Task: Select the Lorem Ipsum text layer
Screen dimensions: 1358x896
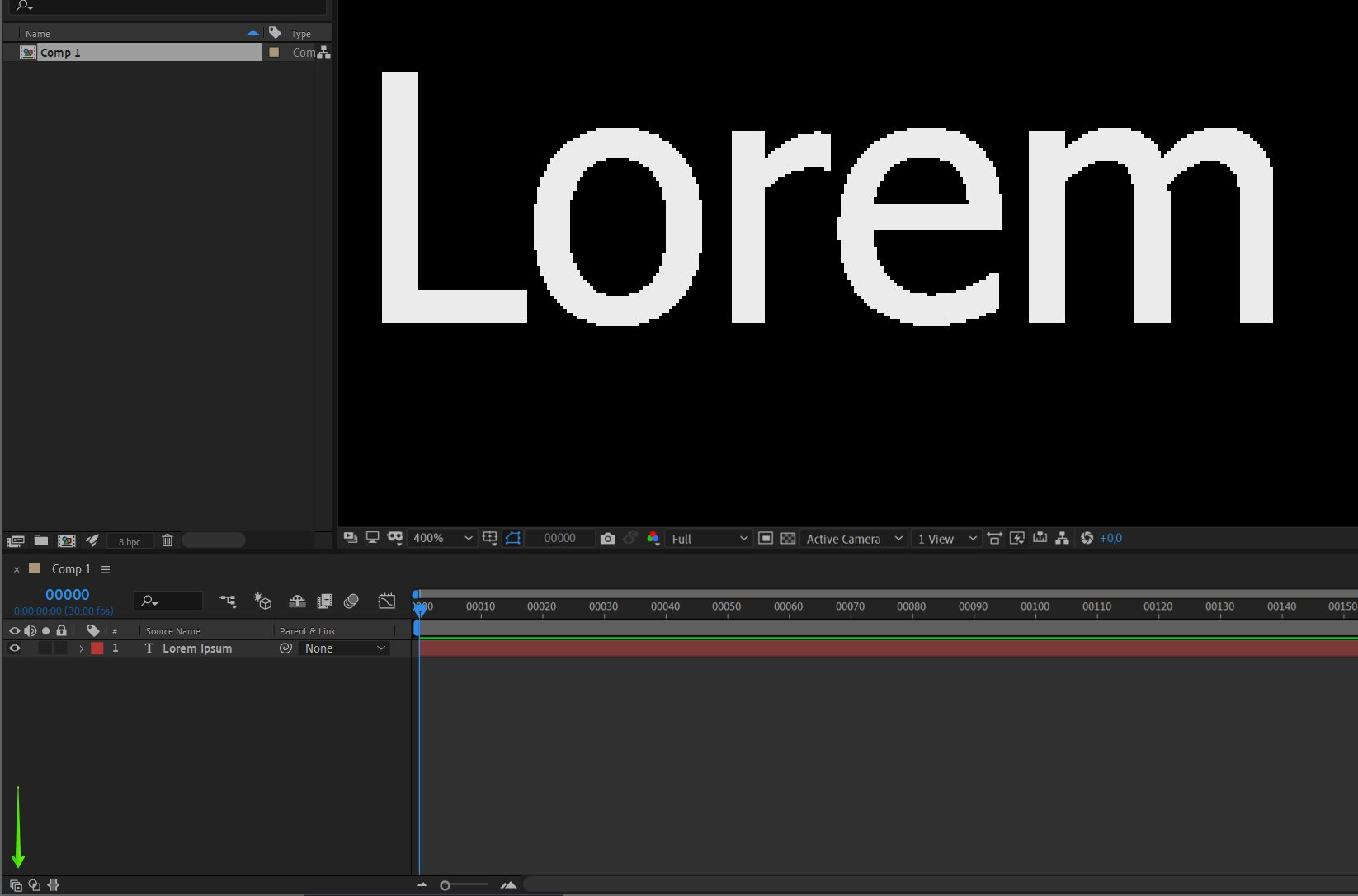Action: pyautogui.click(x=196, y=648)
